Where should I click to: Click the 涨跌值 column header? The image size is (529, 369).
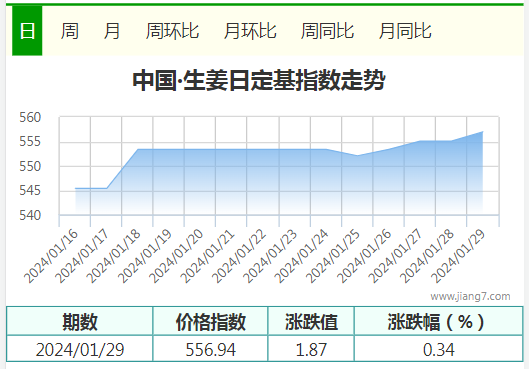(x=311, y=321)
